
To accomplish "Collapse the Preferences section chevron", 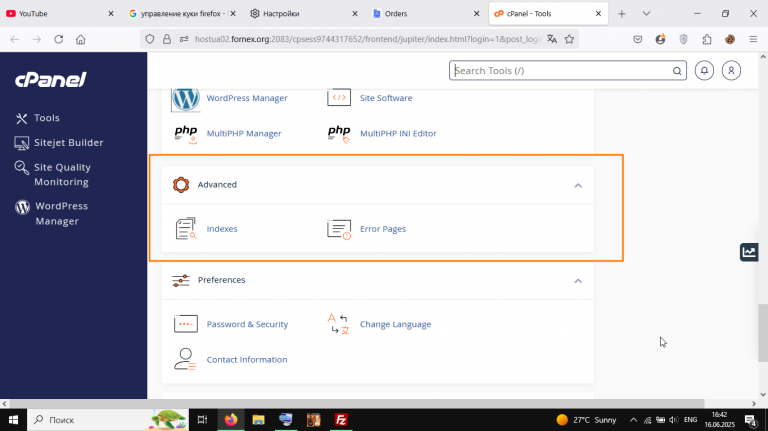I will [578, 281].
